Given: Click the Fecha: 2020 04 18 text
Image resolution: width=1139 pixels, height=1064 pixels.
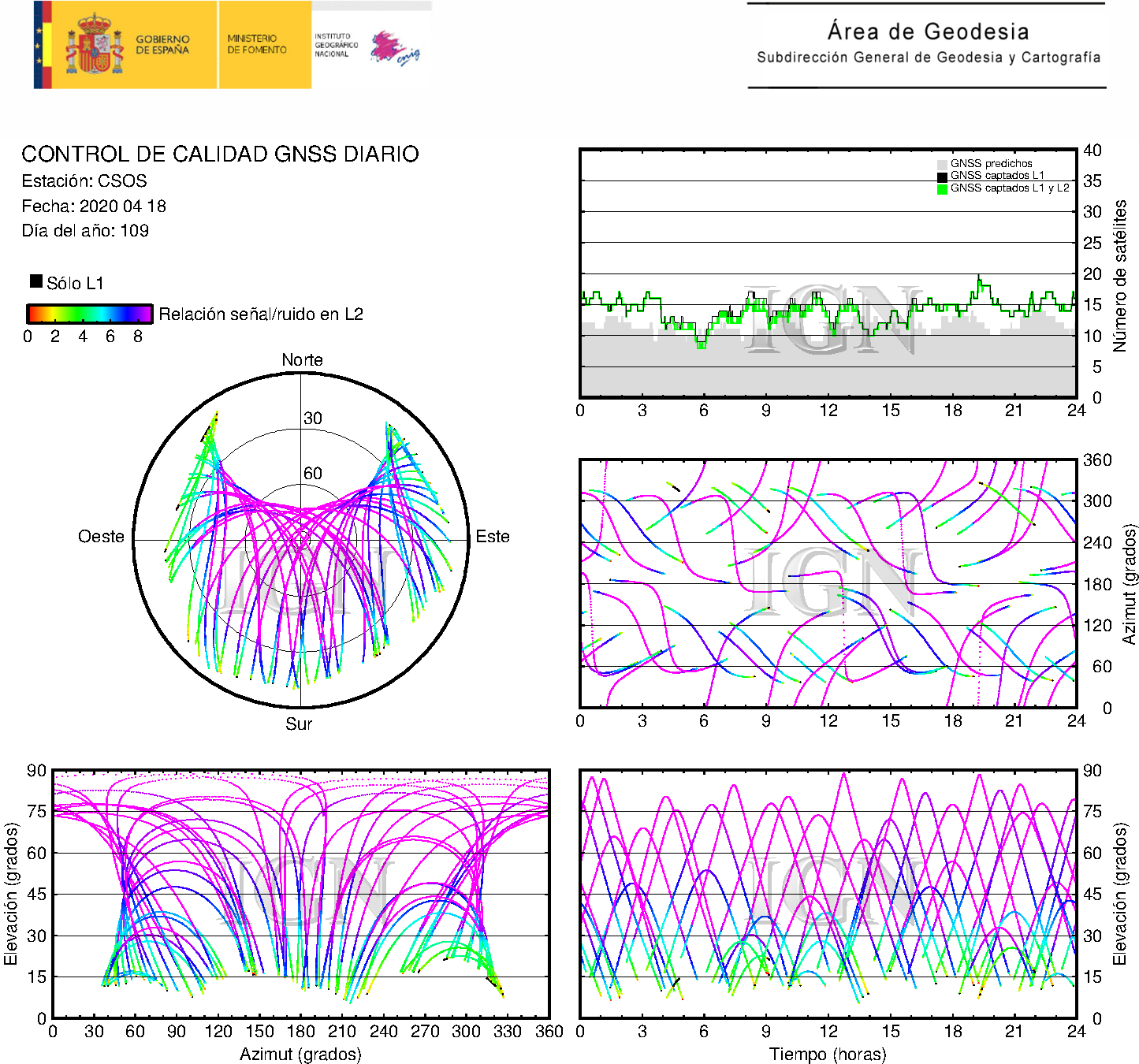Looking at the screenshot, I should pyautogui.click(x=94, y=206).
